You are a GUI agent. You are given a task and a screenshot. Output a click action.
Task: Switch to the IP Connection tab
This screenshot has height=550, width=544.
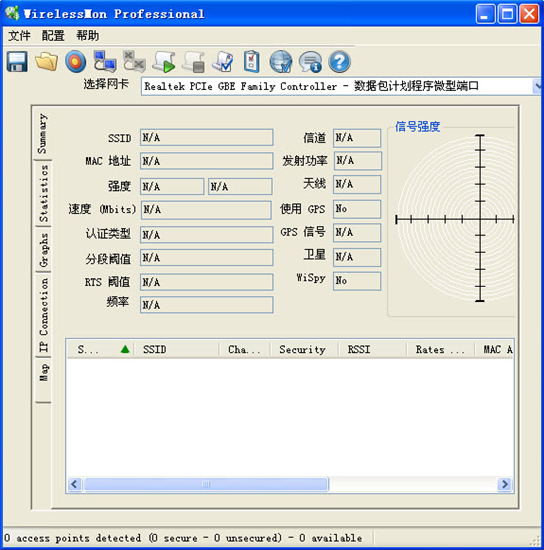pyautogui.click(x=43, y=315)
